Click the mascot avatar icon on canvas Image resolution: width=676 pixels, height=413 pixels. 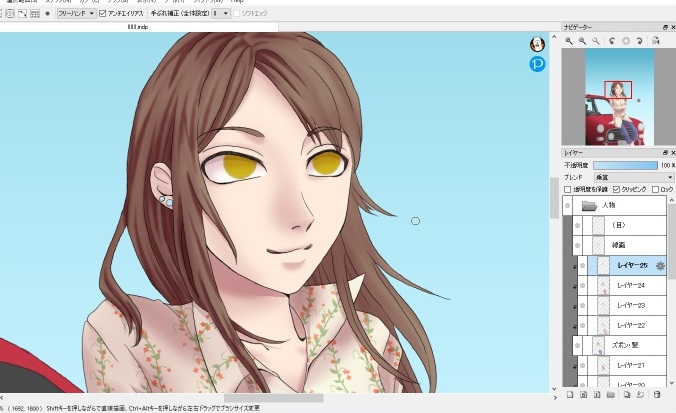pos(537,44)
